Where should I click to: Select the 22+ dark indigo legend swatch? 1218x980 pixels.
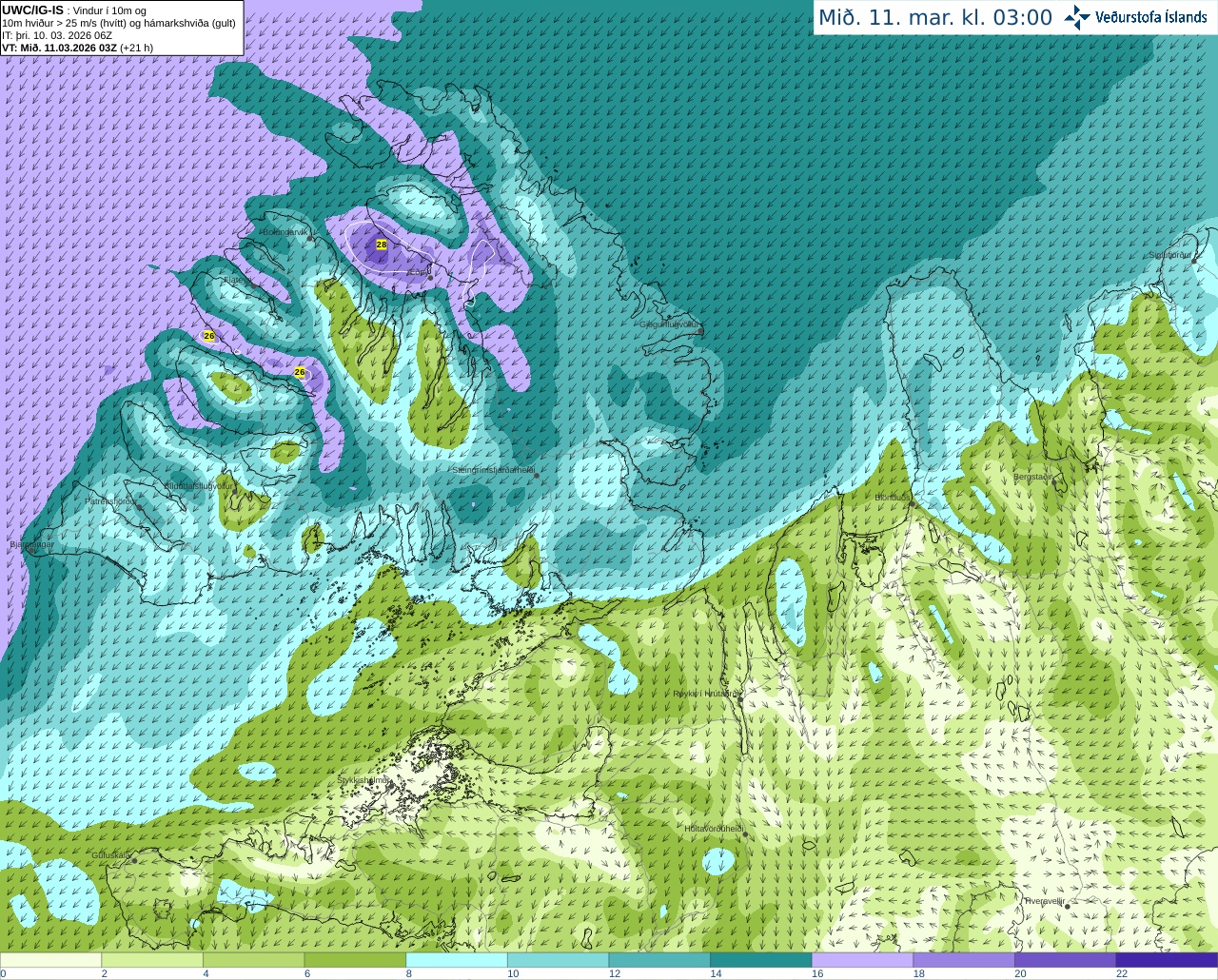[x=1167, y=960]
